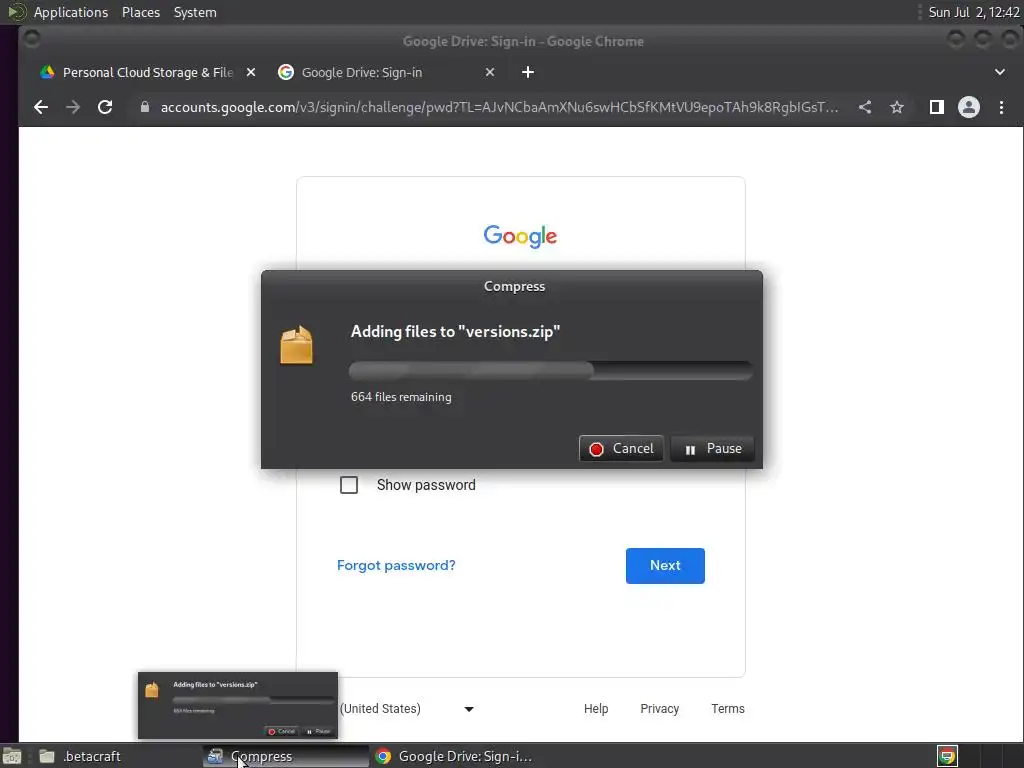Click the Forgot password? link
This screenshot has width=1024, height=768.
point(396,566)
